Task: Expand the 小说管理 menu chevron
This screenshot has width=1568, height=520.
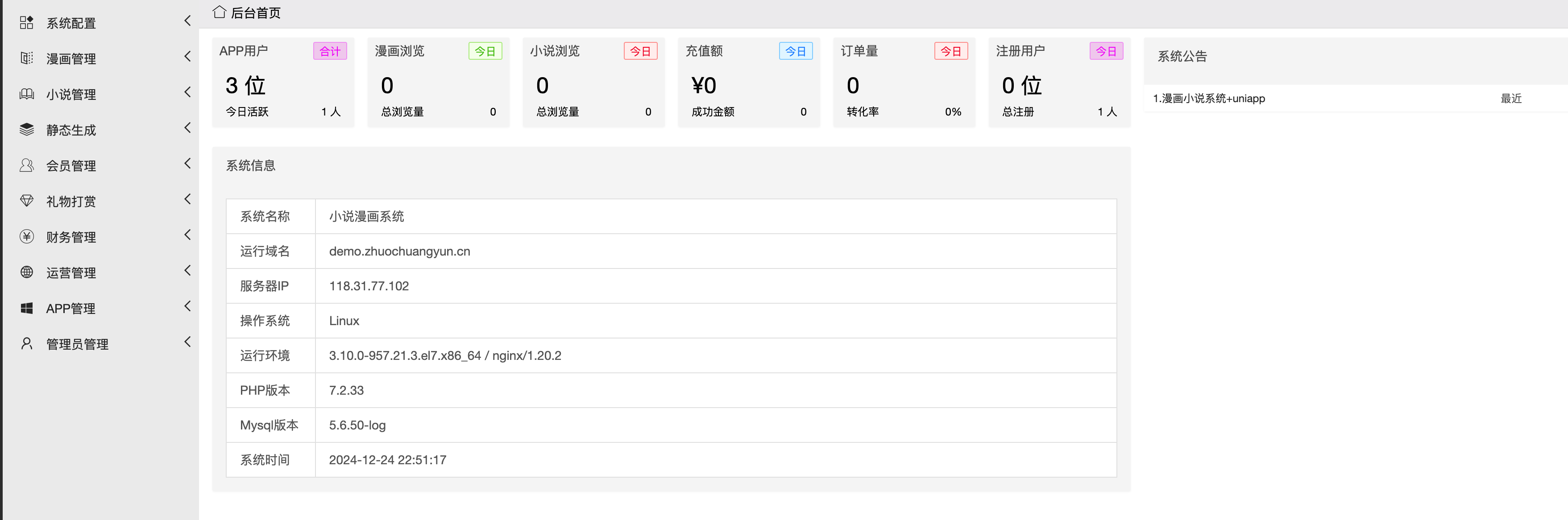Action: tap(187, 92)
